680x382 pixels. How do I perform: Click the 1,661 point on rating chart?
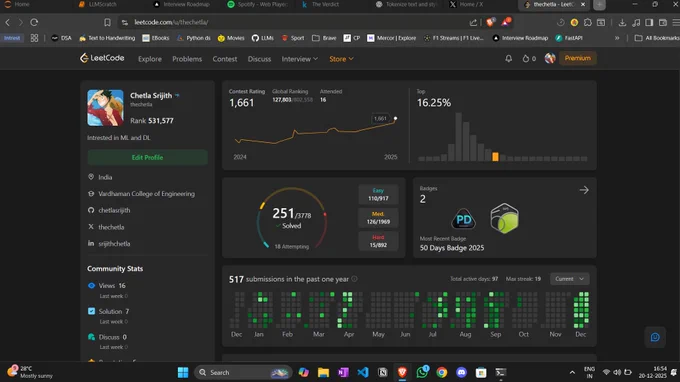pos(395,118)
